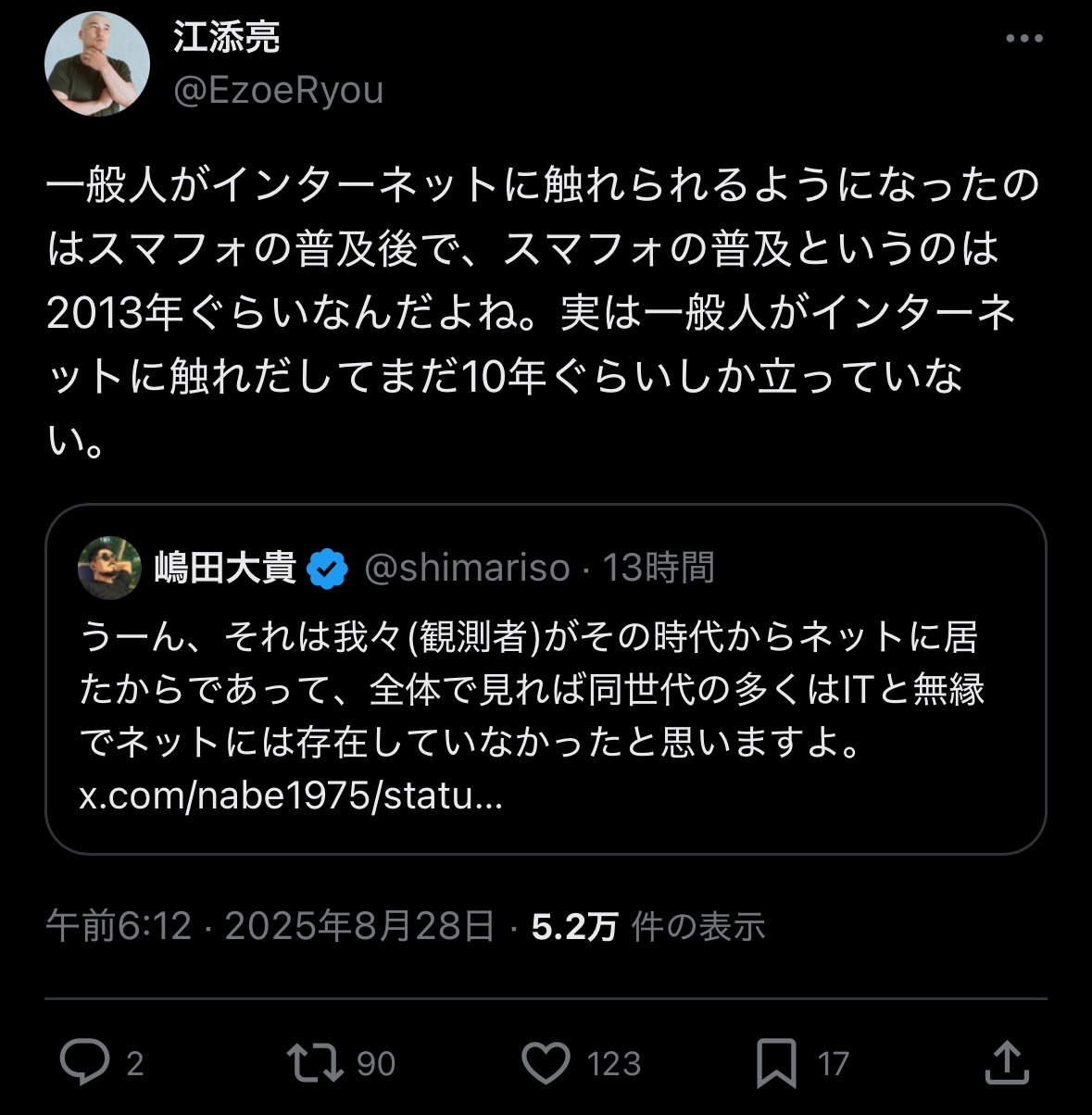The width and height of the screenshot is (1092, 1115).
Task: Open 江添亮's profile picture
Action: 97,64
